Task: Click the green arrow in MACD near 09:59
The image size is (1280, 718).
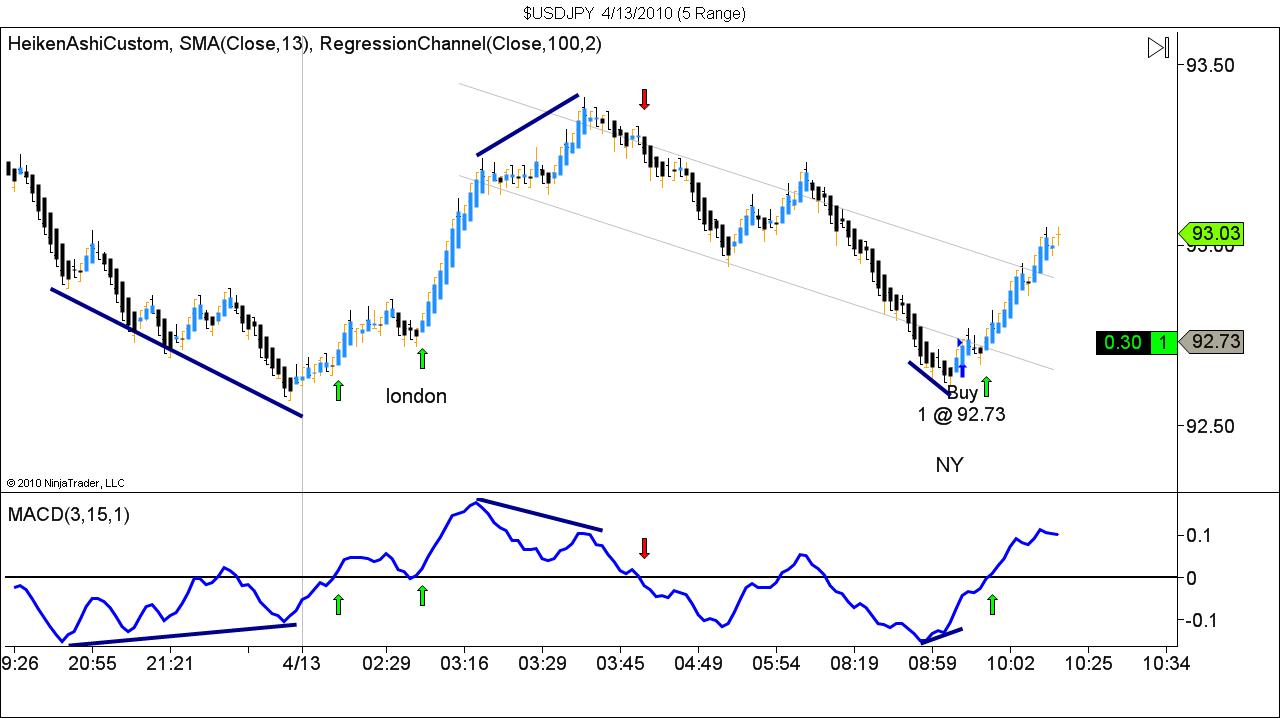Action: point(992,603)
